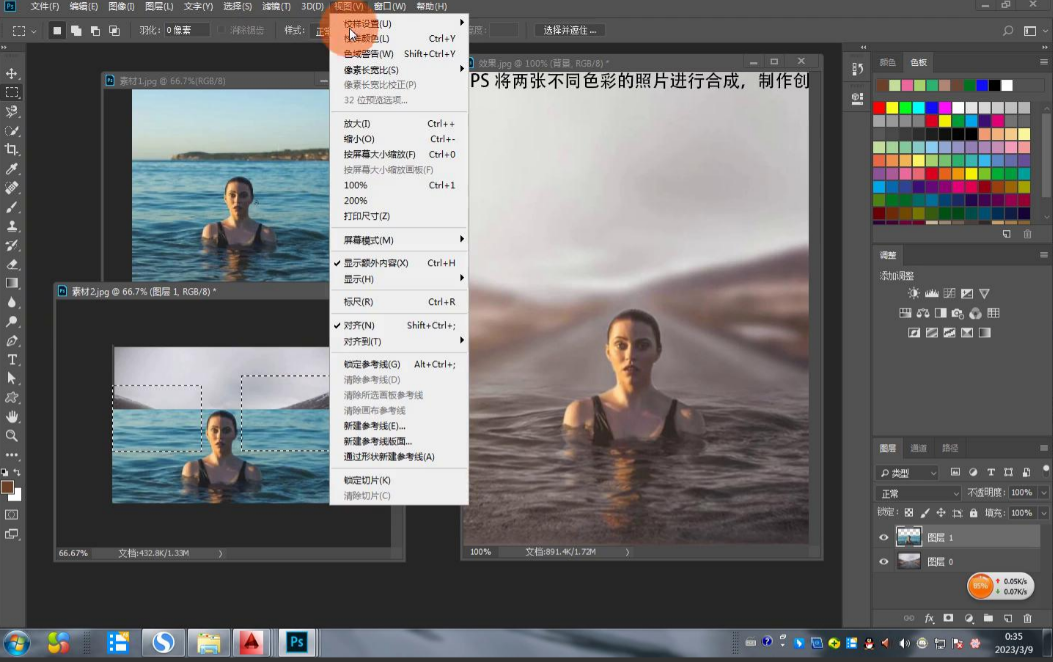1053x662 pixels.
Task: Select the Pen tool
Action: click(x=12, y=341)
